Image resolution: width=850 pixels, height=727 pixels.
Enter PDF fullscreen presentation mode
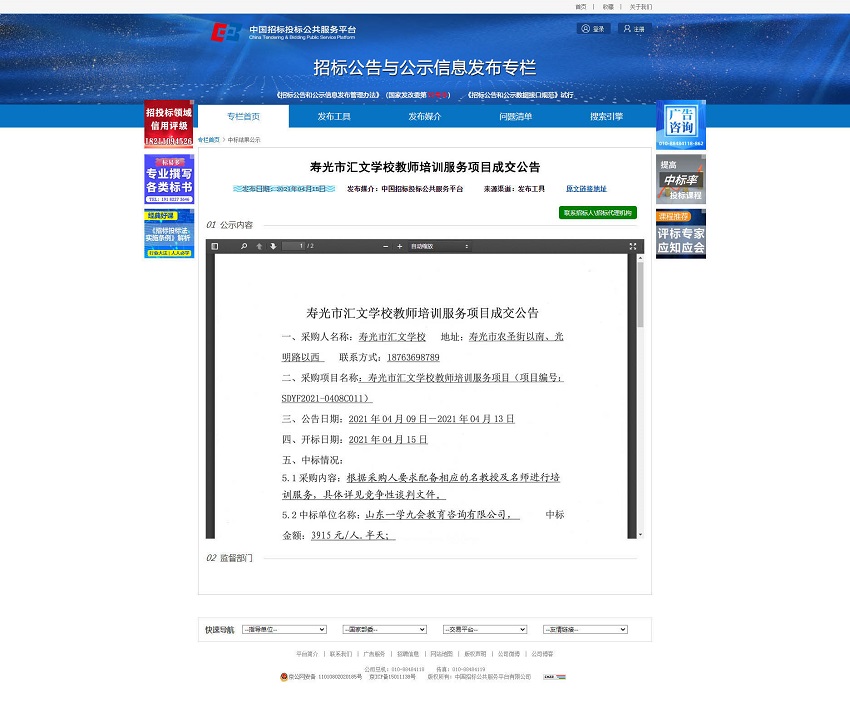[x=632, y=245]
